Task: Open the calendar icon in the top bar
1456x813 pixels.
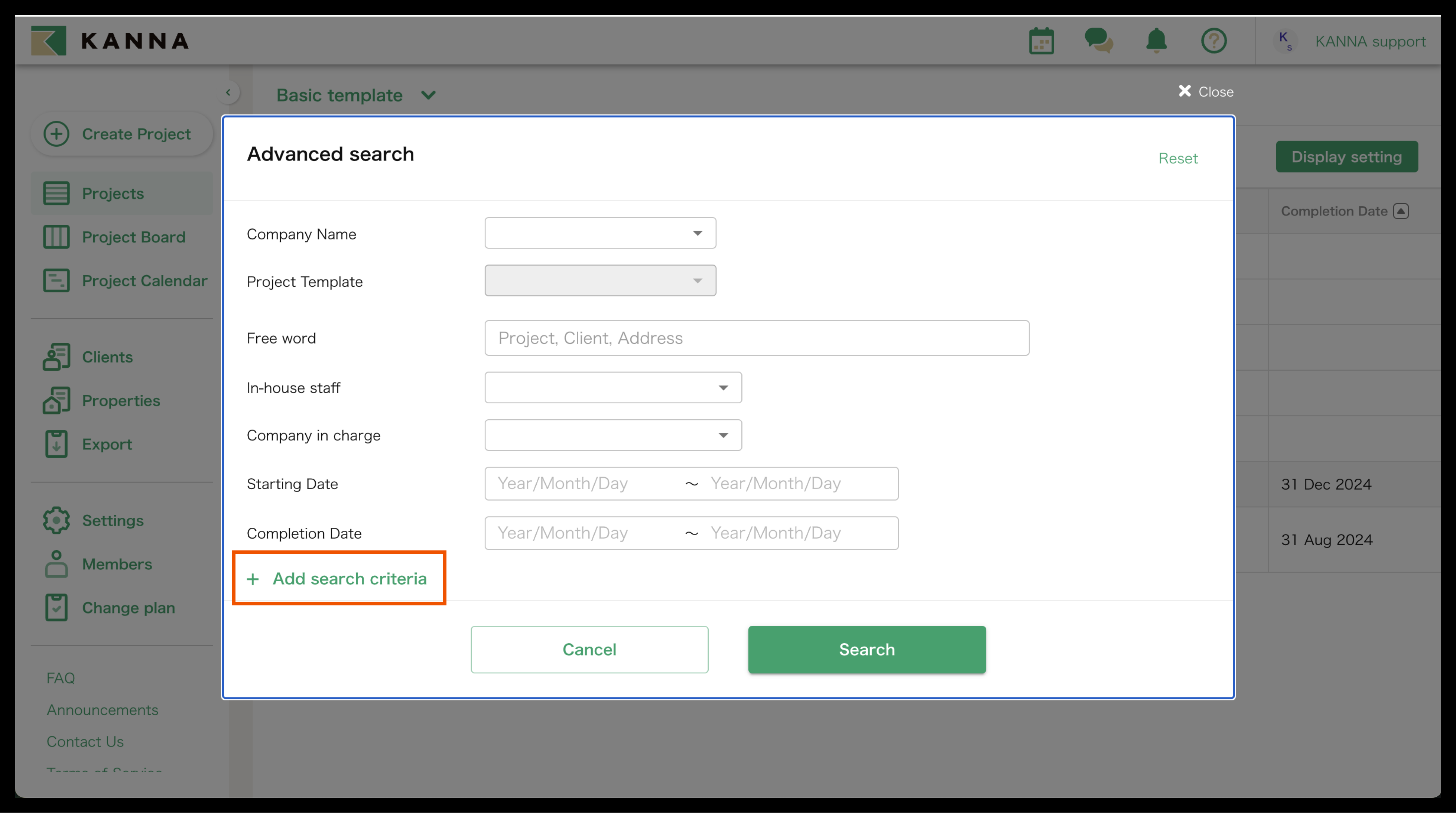Action: tap(1041, 40)
